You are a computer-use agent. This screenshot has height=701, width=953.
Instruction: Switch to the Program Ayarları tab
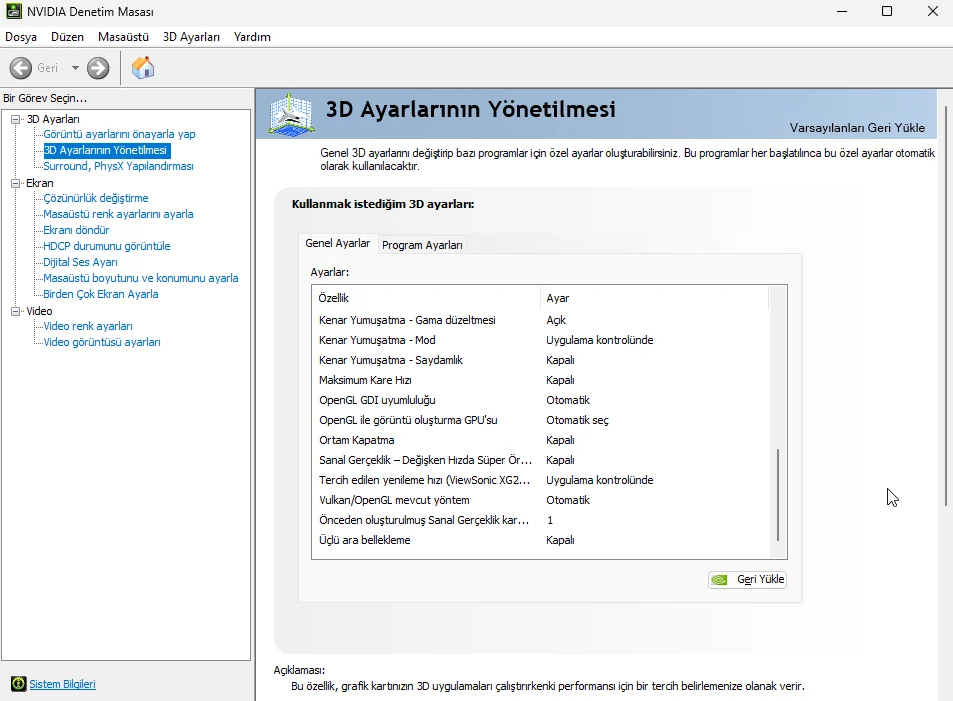click(x=422, y=245)
